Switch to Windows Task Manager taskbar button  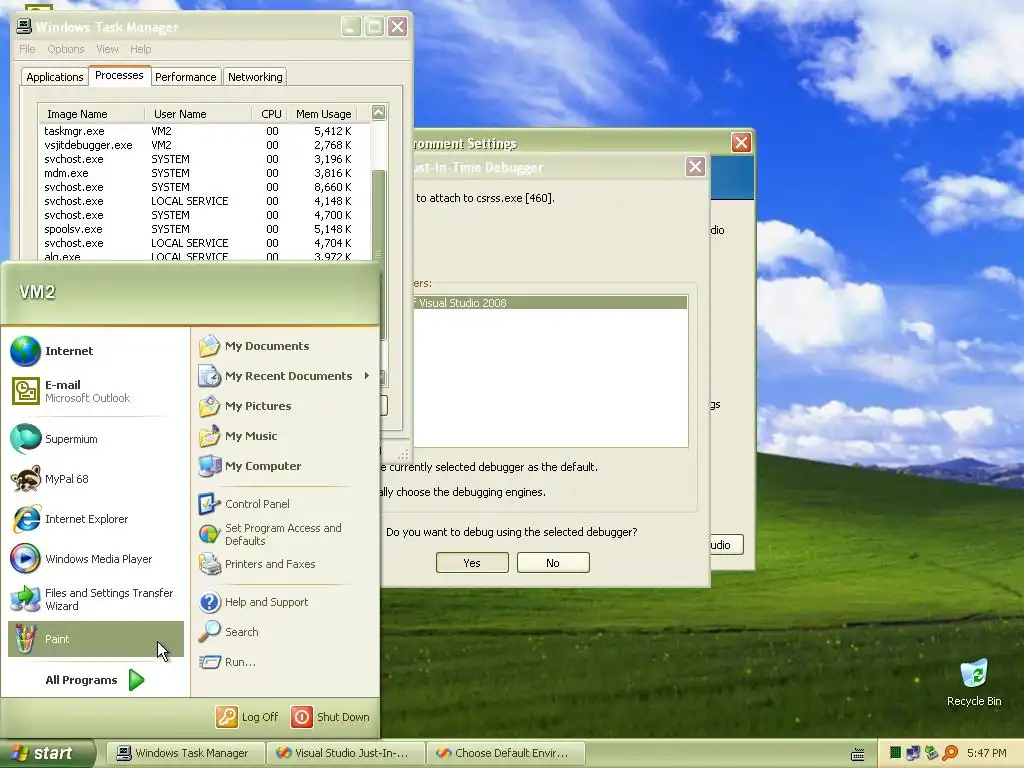[x=185, y=753]
